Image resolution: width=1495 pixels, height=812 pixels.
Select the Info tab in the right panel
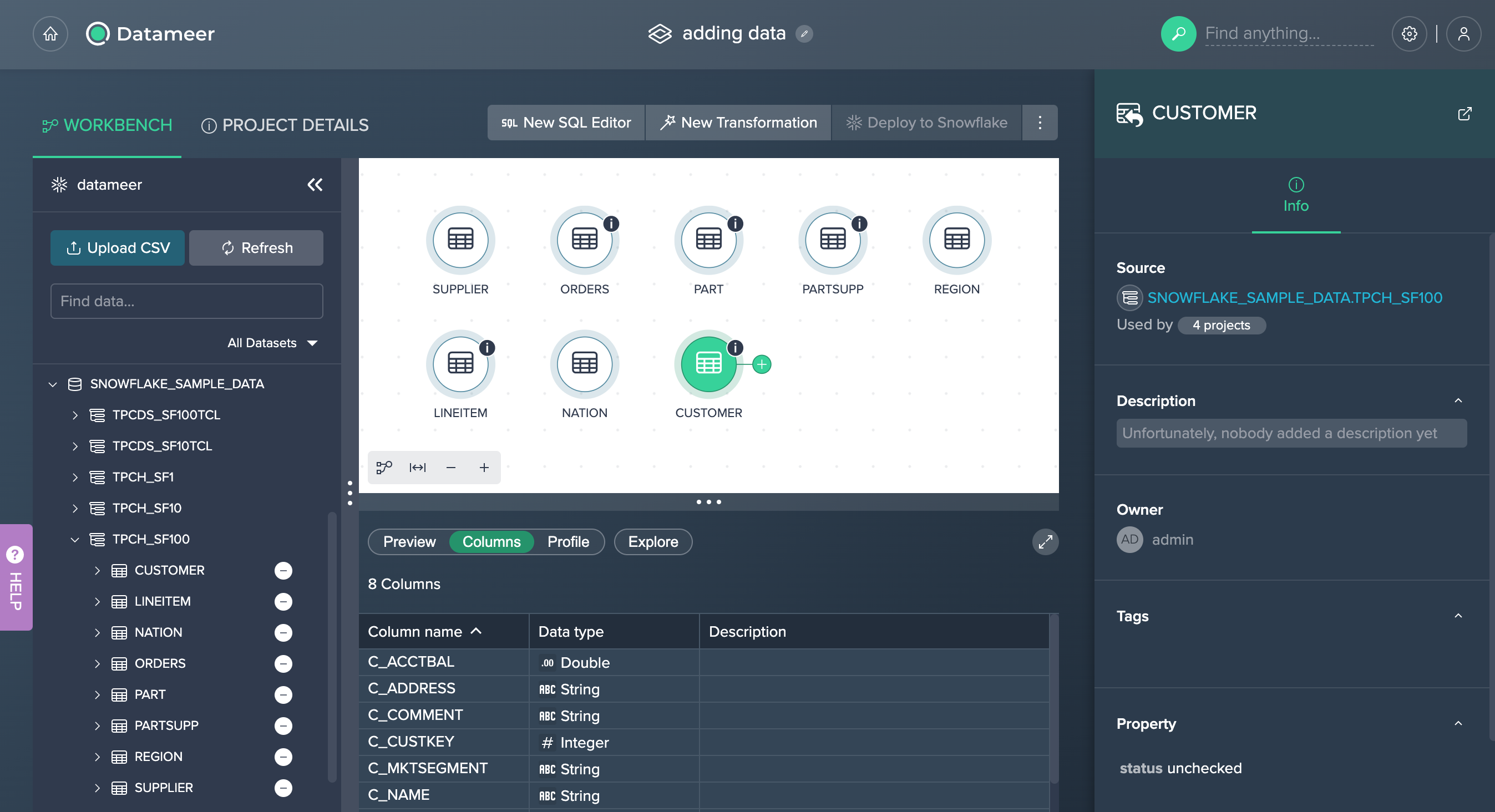[1296, 195]
